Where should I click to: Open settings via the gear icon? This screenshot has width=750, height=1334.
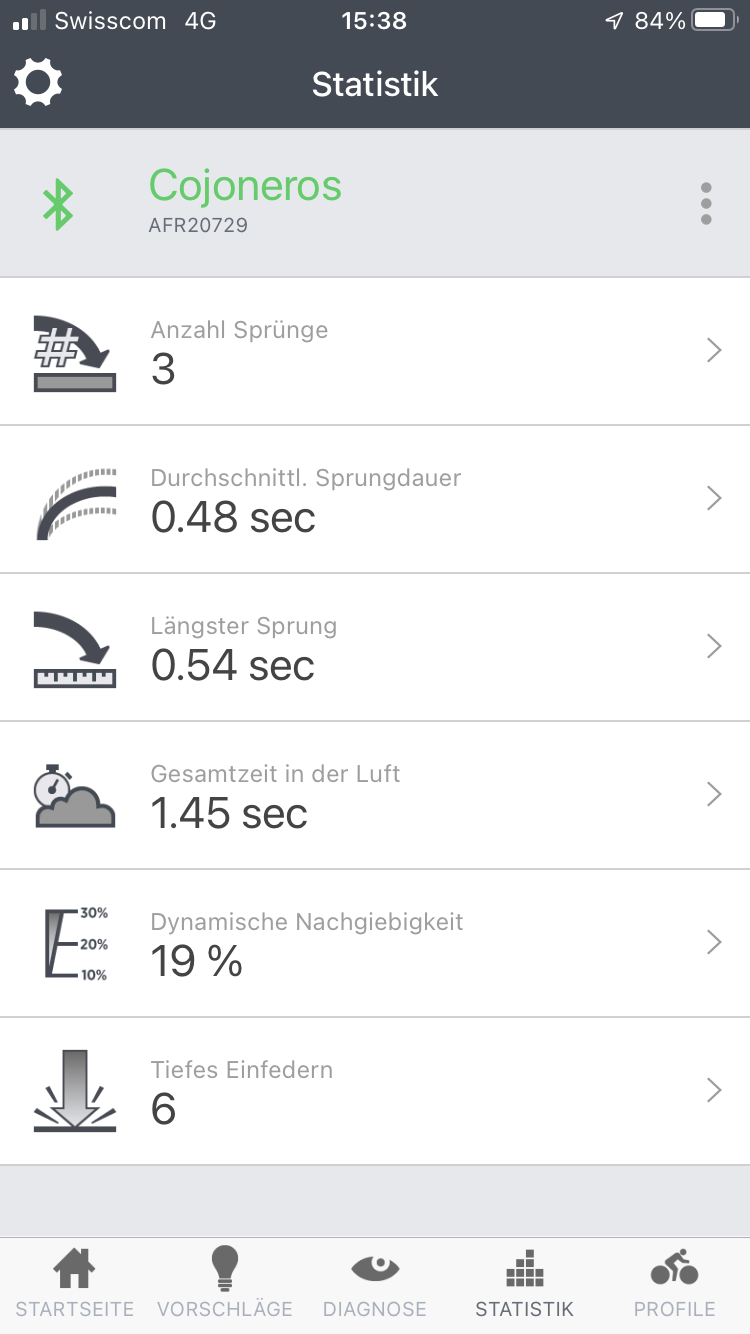click(x=38, y=83)
